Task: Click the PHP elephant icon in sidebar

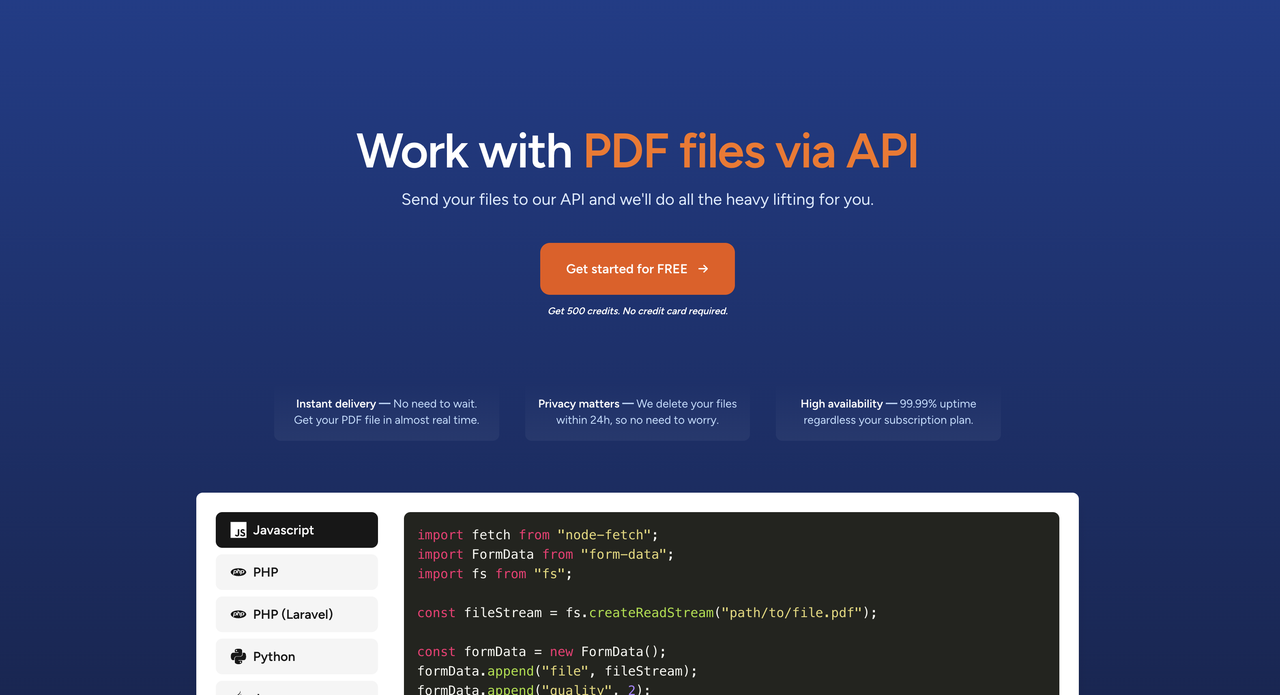Action: (238, 572)
